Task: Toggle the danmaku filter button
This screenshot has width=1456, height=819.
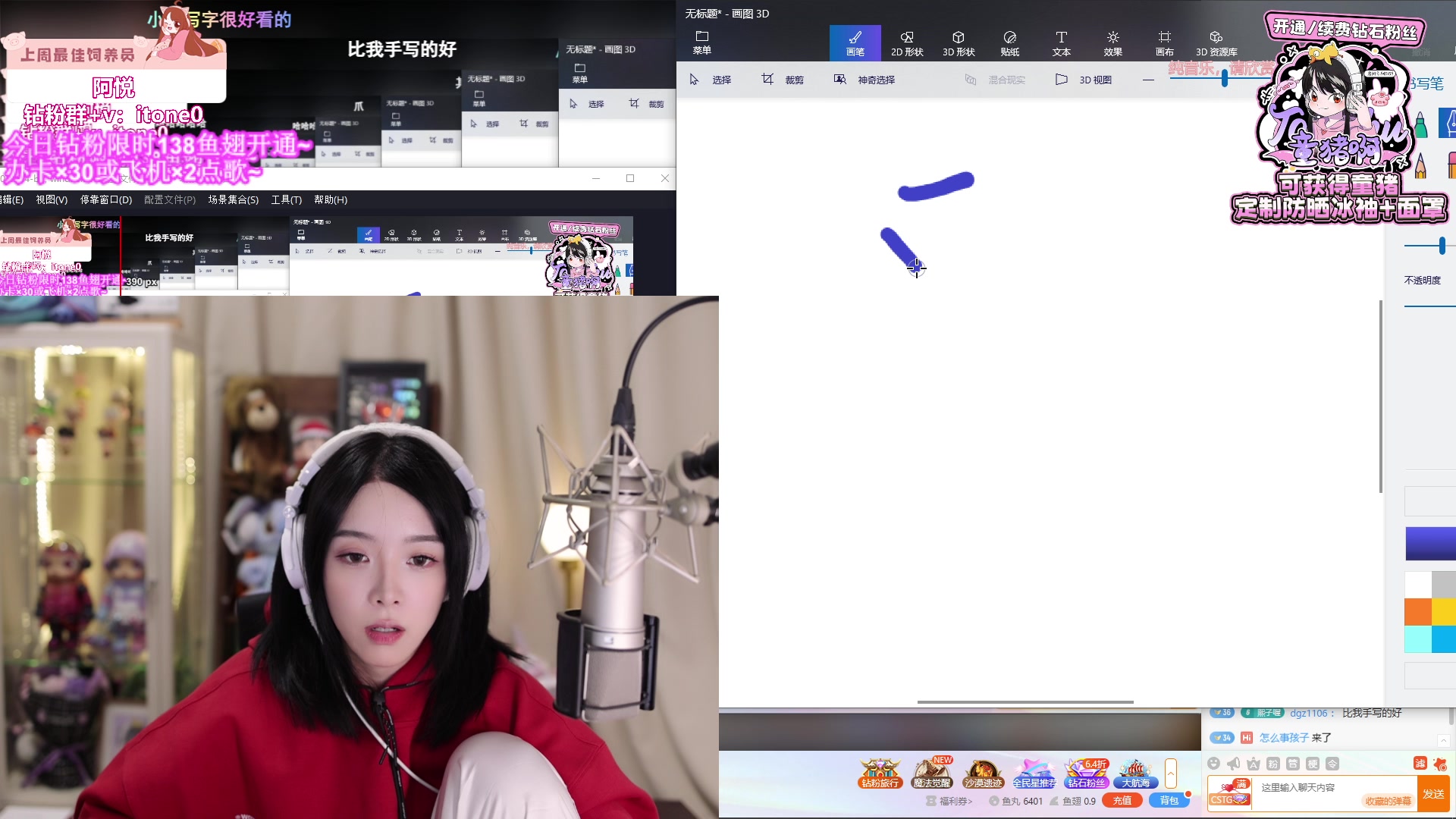Action: (x=1420, y=764)
